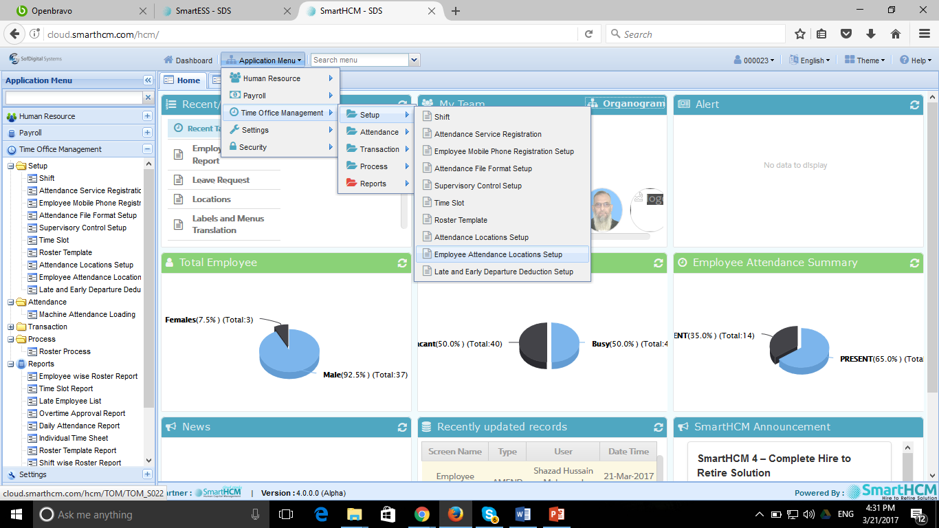This screenshot has width=939, height=528.
Task: Click the browser address bar
Action: 311,34
